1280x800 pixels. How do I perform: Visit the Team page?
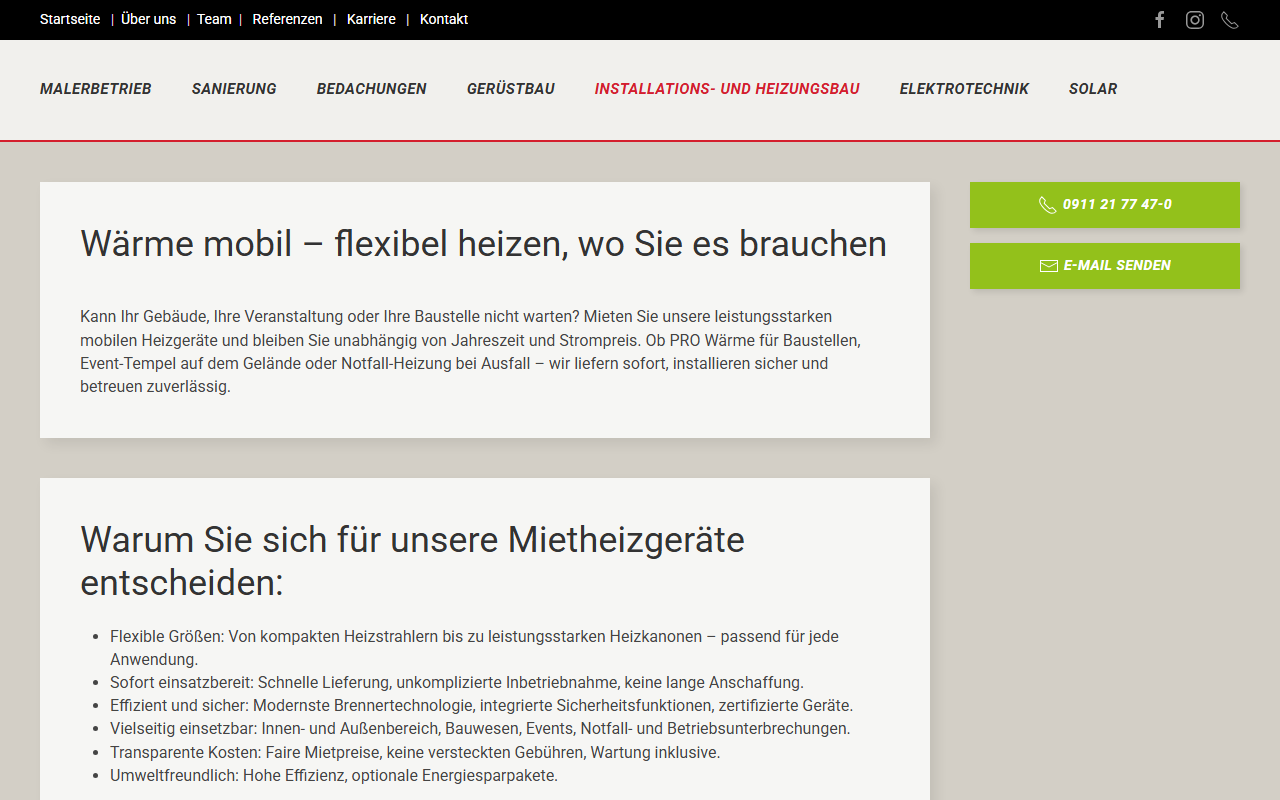(214, 19)
